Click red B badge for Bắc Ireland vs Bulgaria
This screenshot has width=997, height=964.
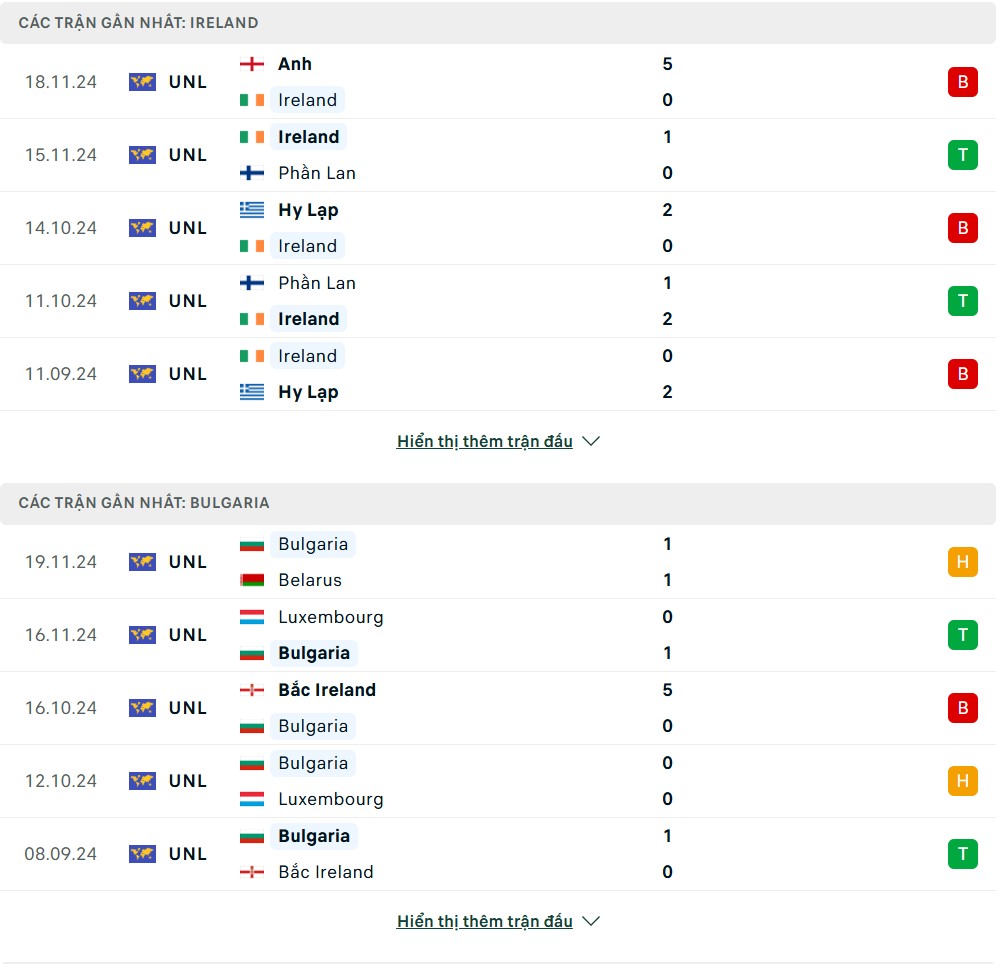point(962,708)
